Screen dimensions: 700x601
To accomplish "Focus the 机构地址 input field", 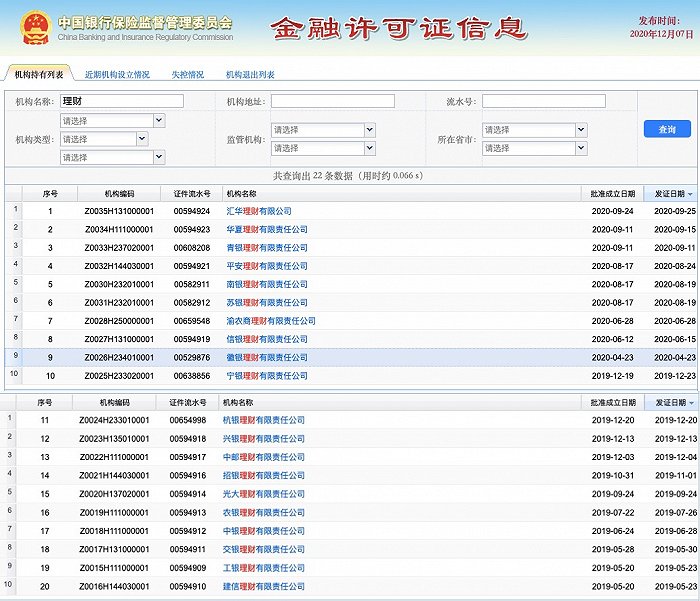I will coord(333,101).
